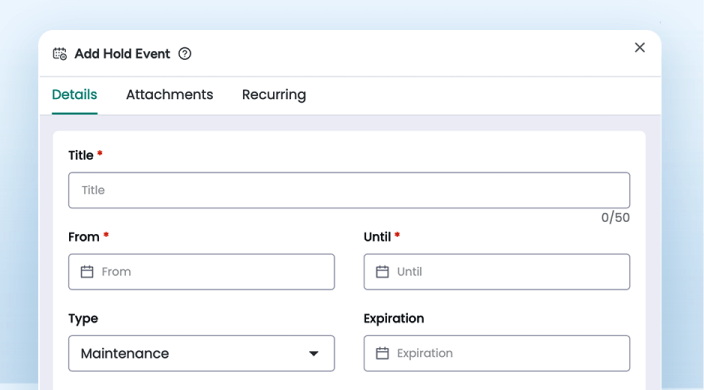This screenshot has height=390, width=704.
Task: Open the Attachments tab
Action: [x=169, y=95]
